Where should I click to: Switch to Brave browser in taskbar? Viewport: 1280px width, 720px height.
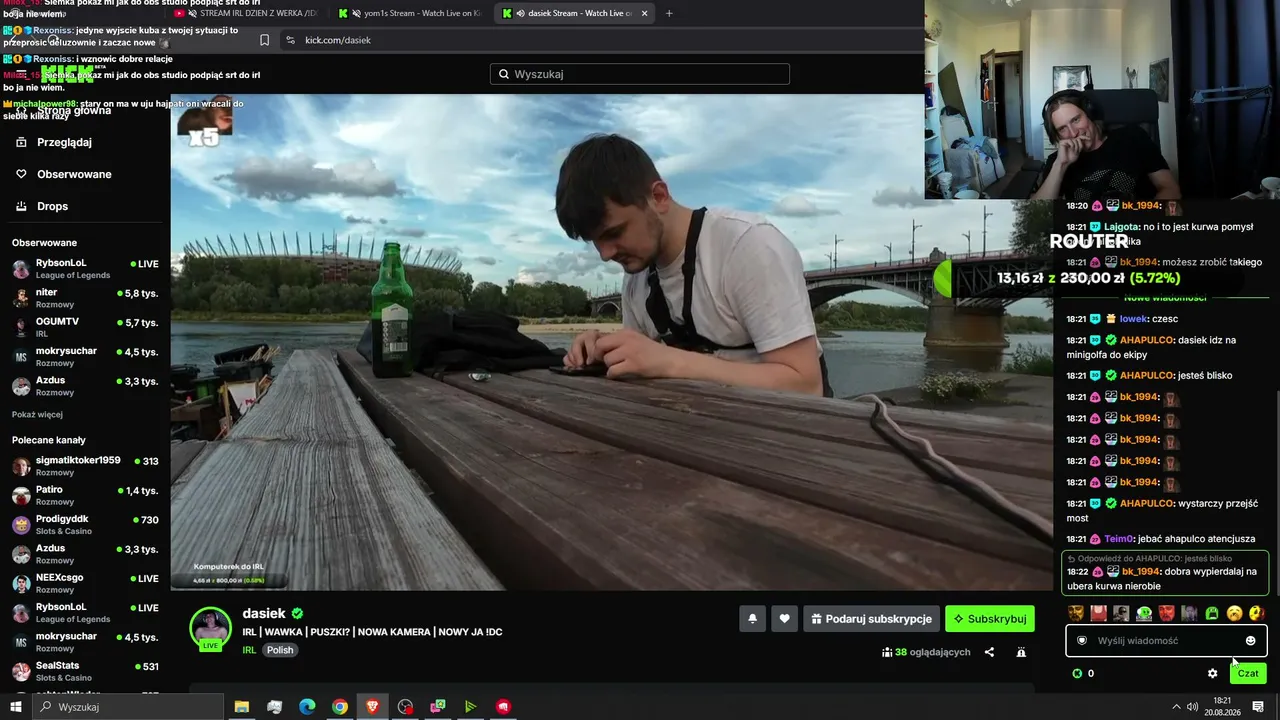point(373,707)
